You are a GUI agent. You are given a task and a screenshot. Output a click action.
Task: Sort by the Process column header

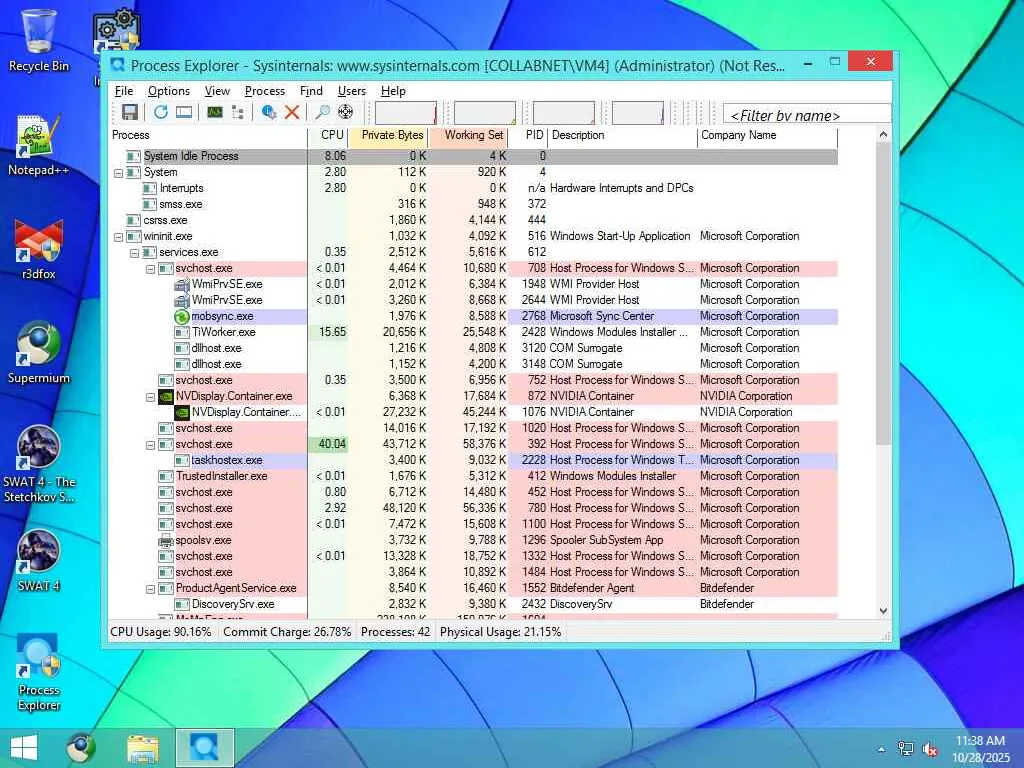(208, 135)
